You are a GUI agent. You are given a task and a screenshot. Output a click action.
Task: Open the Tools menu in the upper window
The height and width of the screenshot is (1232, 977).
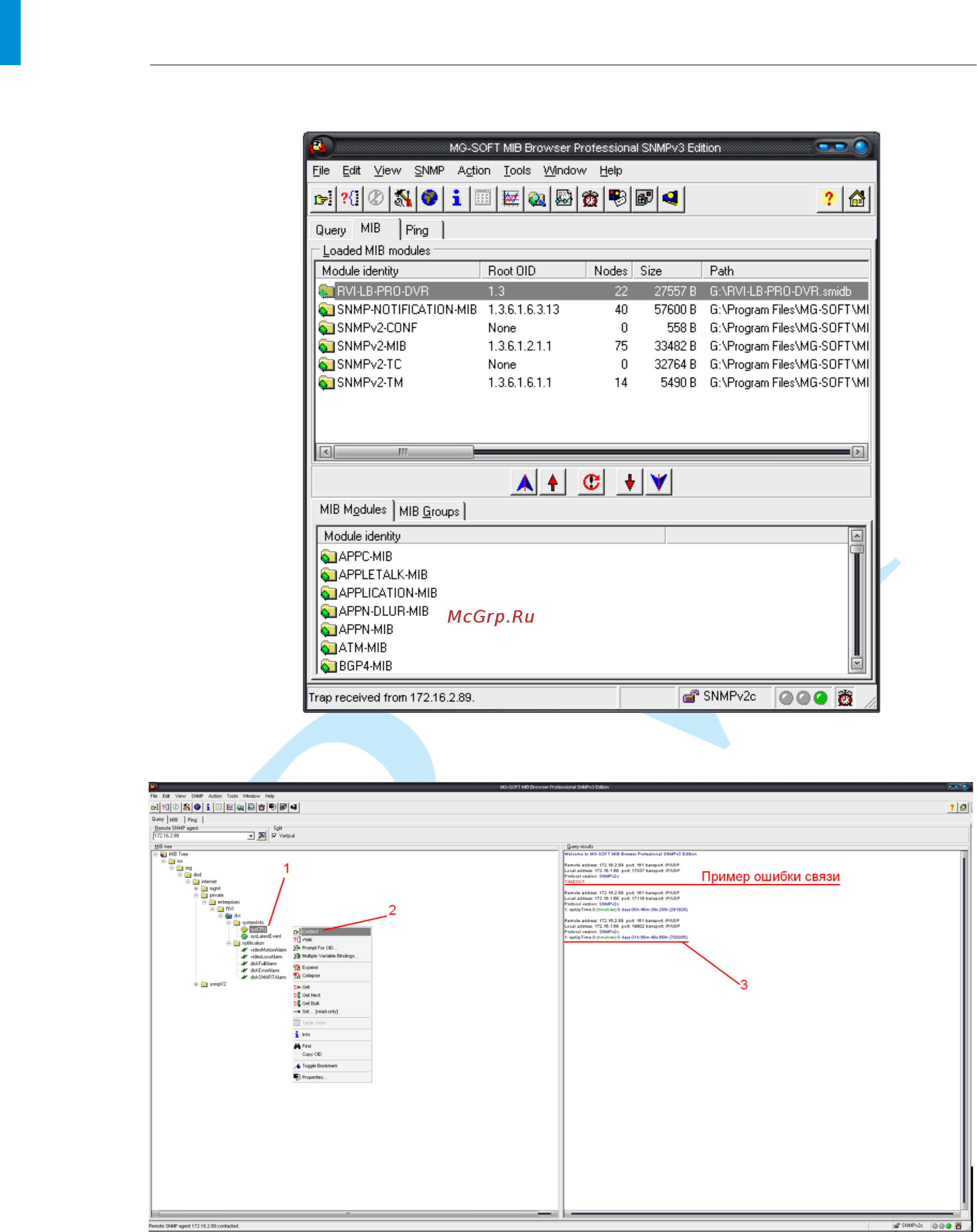pos(517,170)
